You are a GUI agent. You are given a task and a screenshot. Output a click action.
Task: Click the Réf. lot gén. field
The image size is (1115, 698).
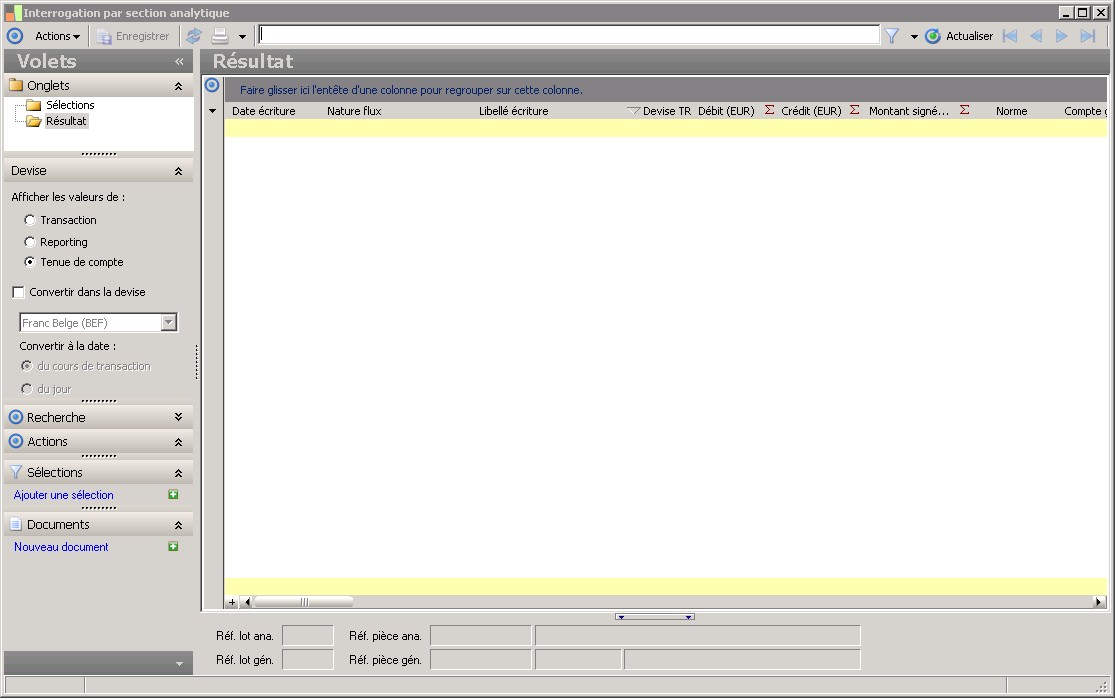click(308, 660)
